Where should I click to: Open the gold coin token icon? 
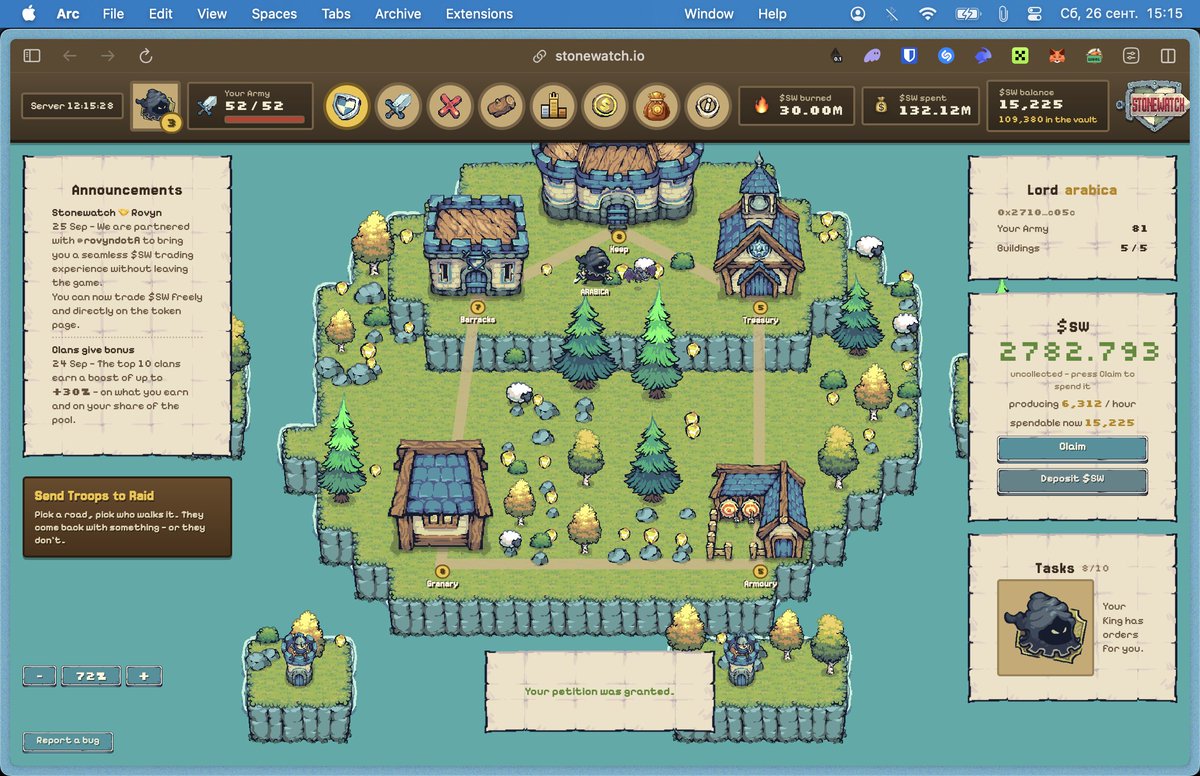pos(605,105)
